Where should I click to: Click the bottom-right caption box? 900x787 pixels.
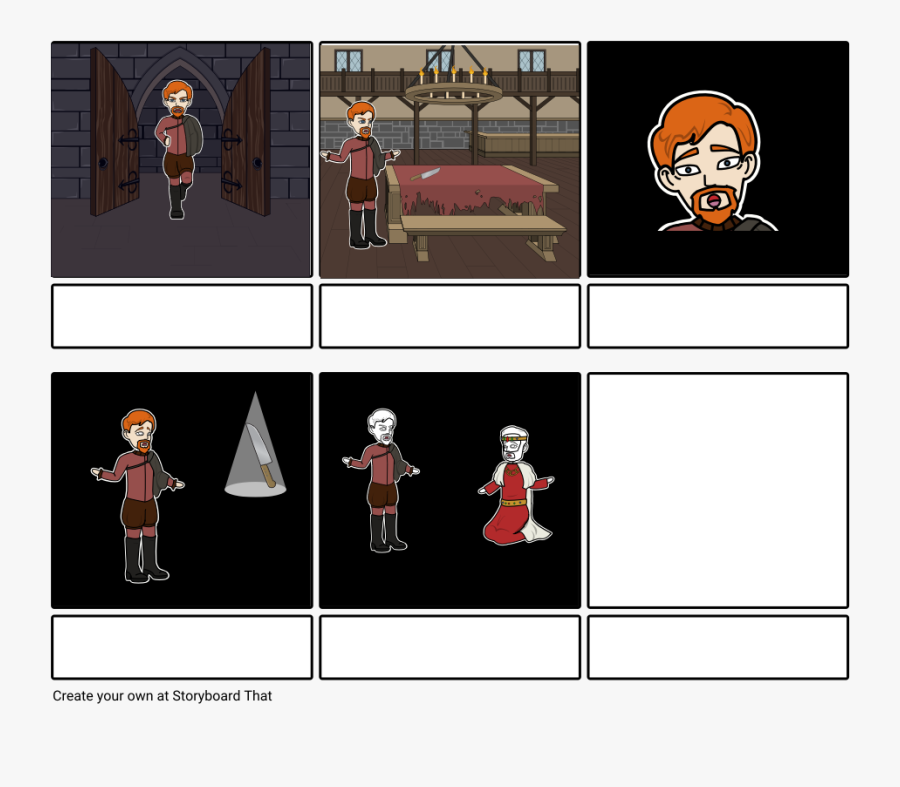tap(717, 647)
